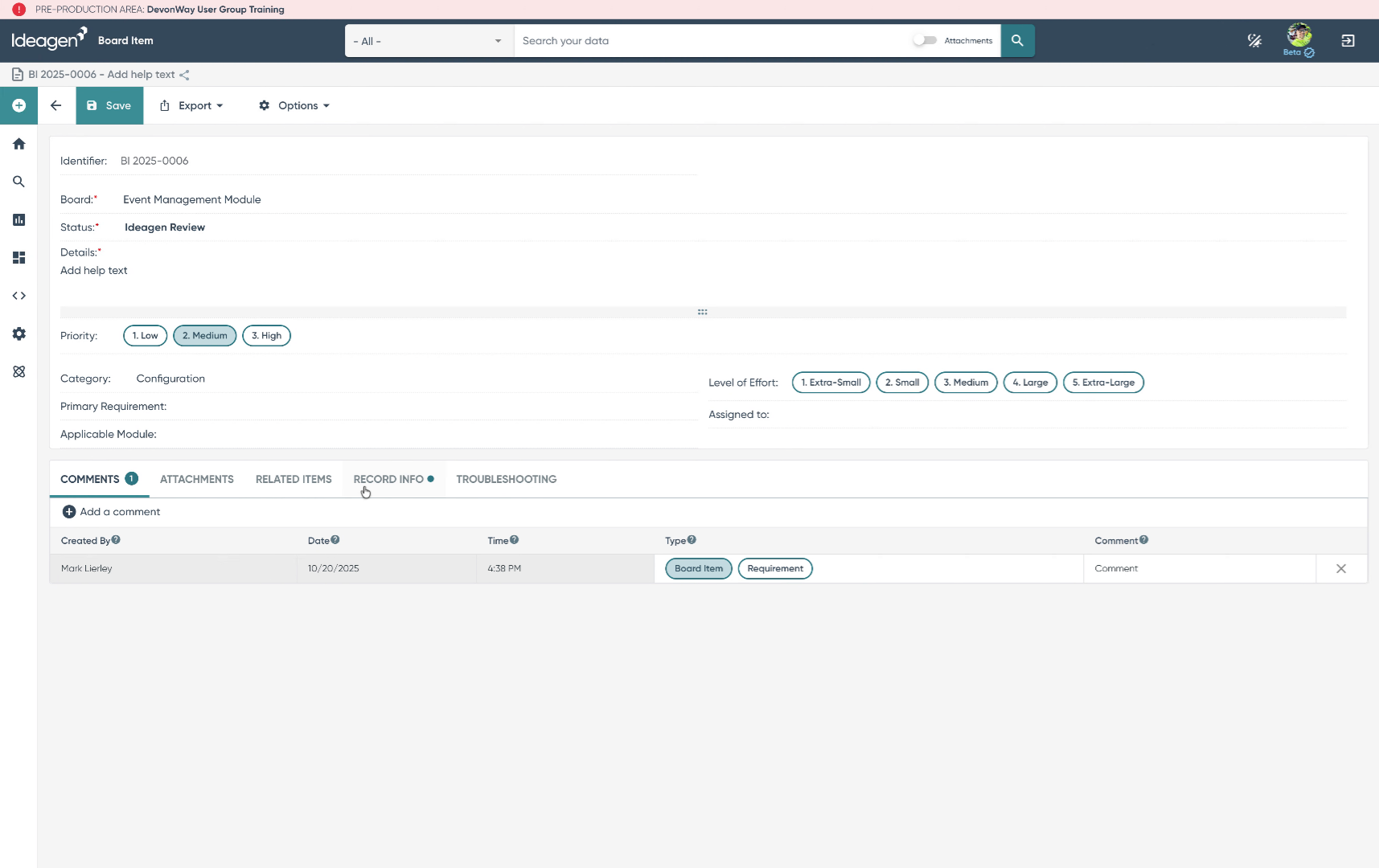Show help for Time column
This screenshot has width=1379, height=868.
[x=515, y=540]
